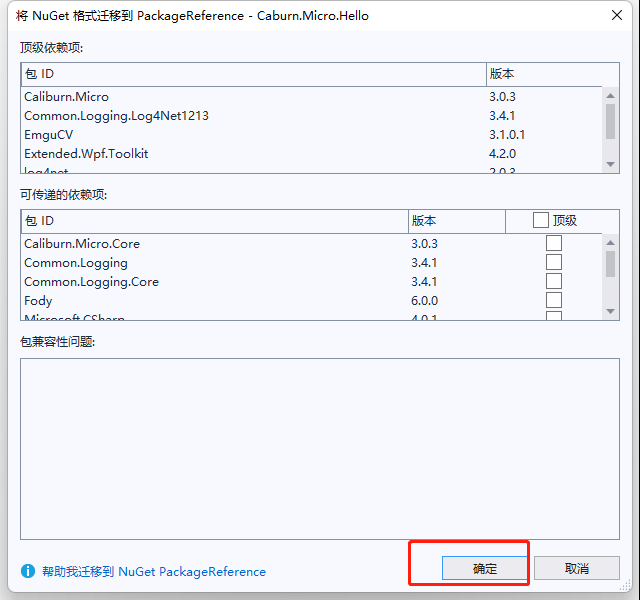Select the Caliburn.Micro package row
This screenshot has width=640, height=600.
[x=311, y=97]
